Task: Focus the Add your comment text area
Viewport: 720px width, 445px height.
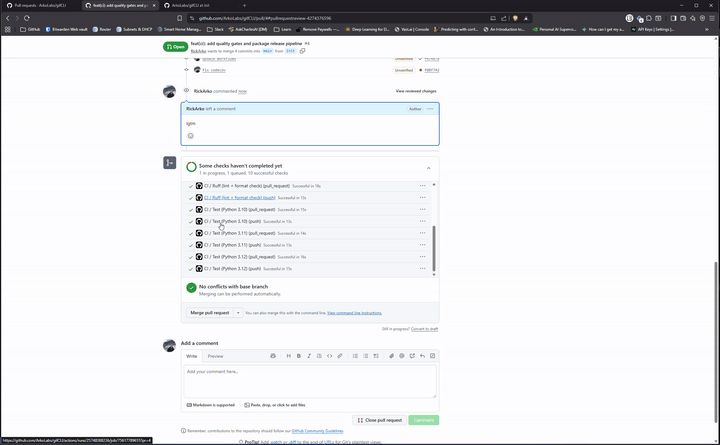Action: tap(310, 381)
